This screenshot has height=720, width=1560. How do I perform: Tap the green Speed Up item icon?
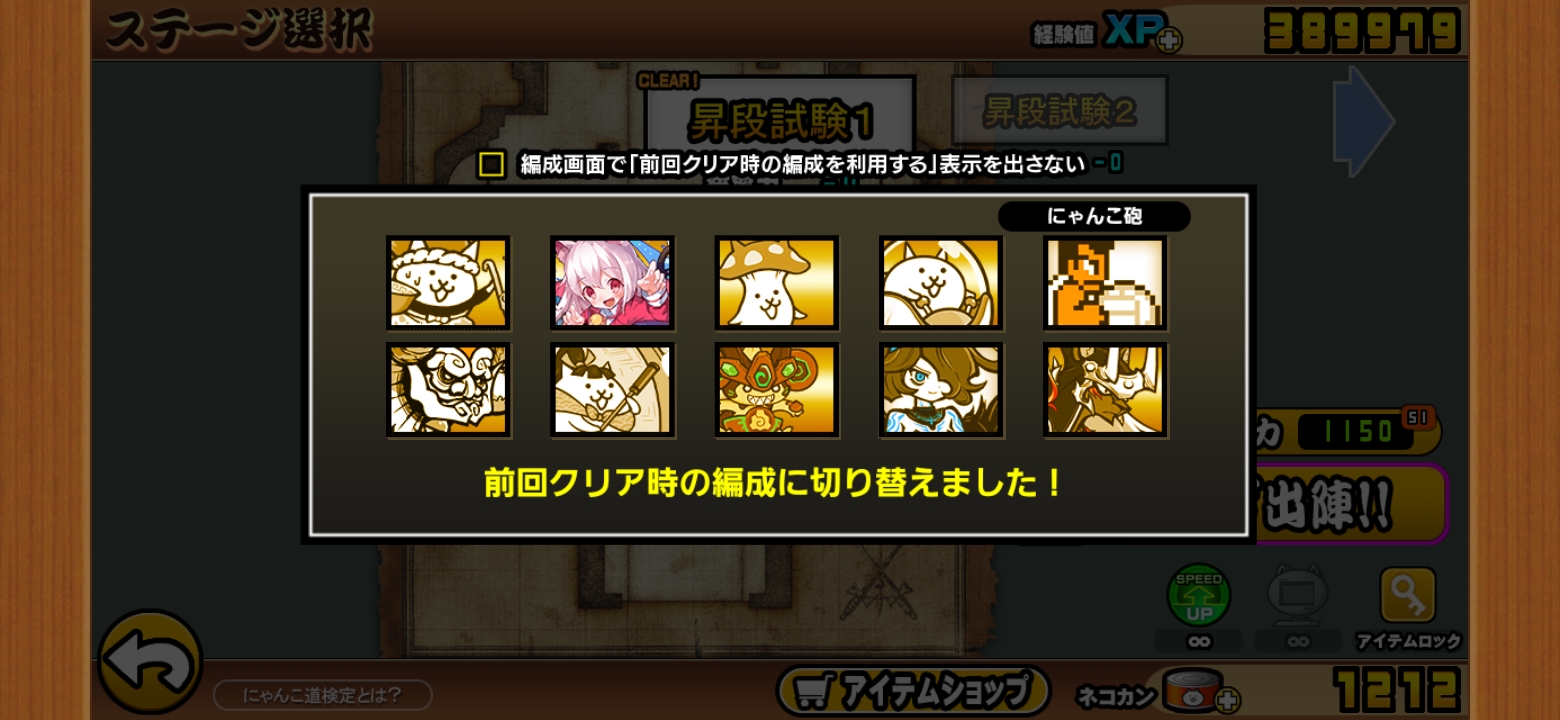point(1199,596)
